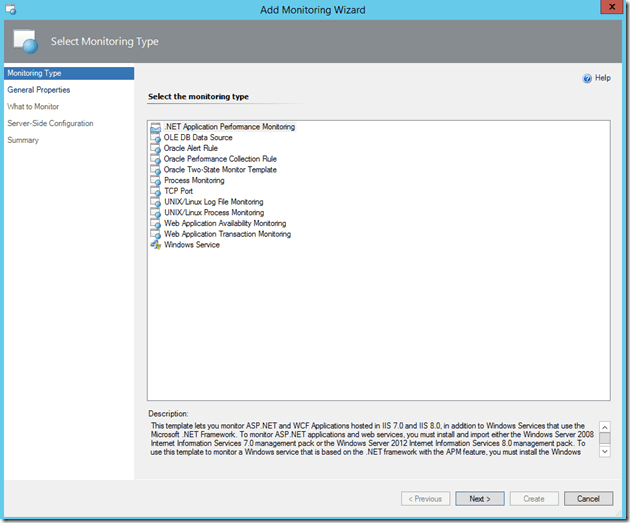Open the Monitoring Type wizard step
The image size is (630, 523).
pos(34,73)
